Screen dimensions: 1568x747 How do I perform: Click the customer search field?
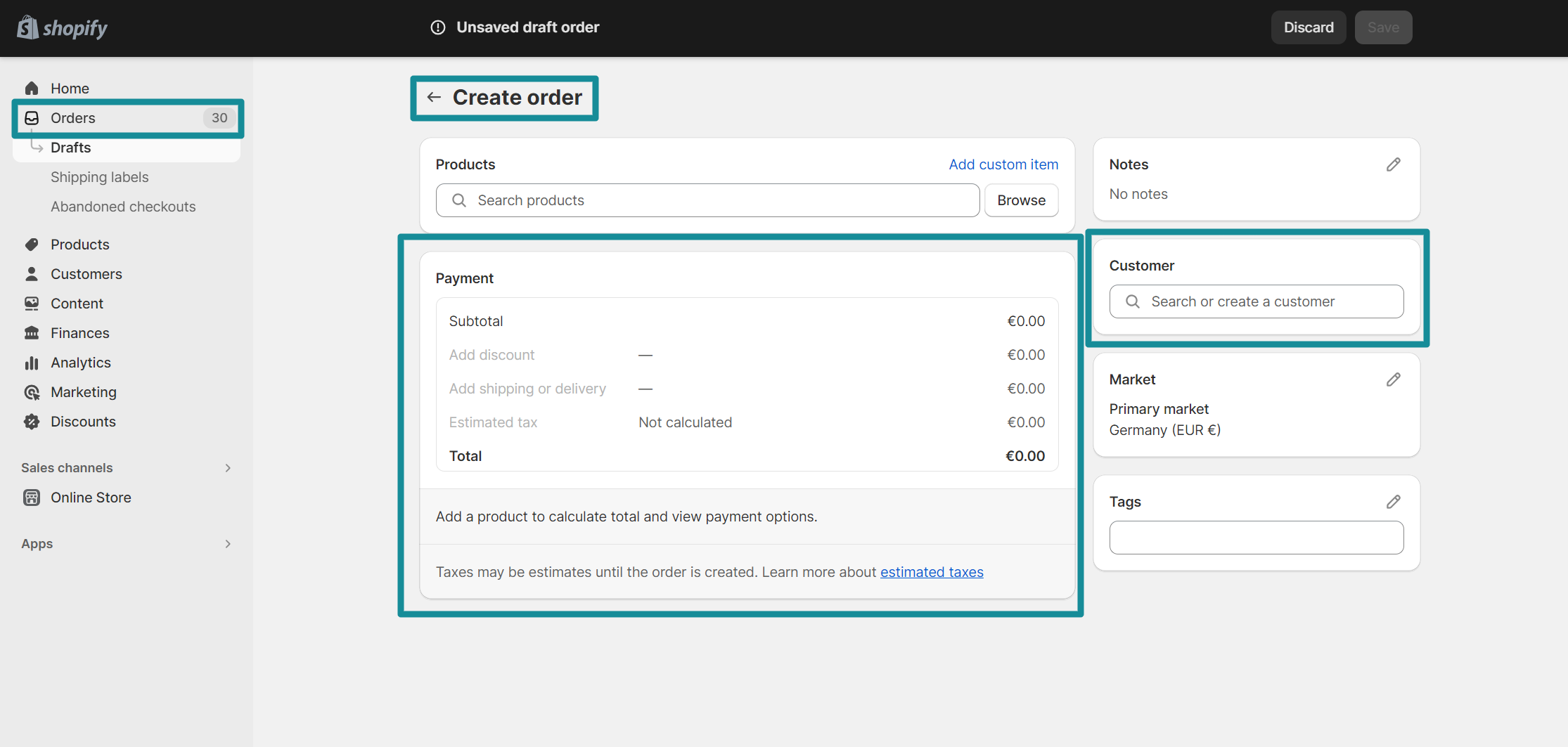[1256, 301]
